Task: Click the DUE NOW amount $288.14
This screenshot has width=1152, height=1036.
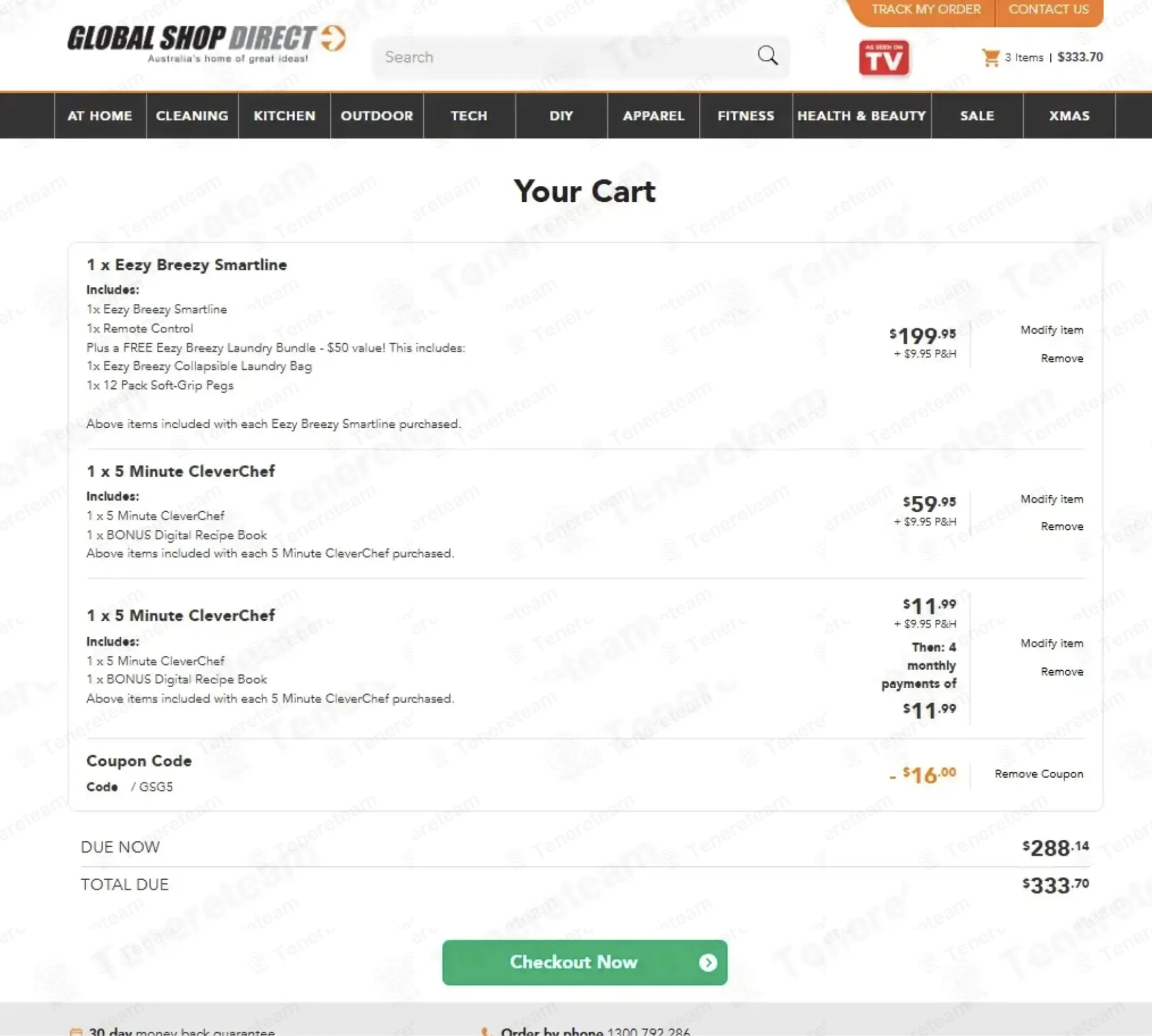Action: [1055, 848]
